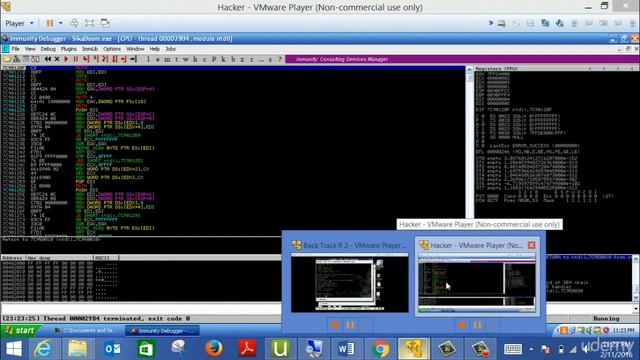Open the Window menu in Immunity Debugger
The image size is (640, 360).
(135, 49)
